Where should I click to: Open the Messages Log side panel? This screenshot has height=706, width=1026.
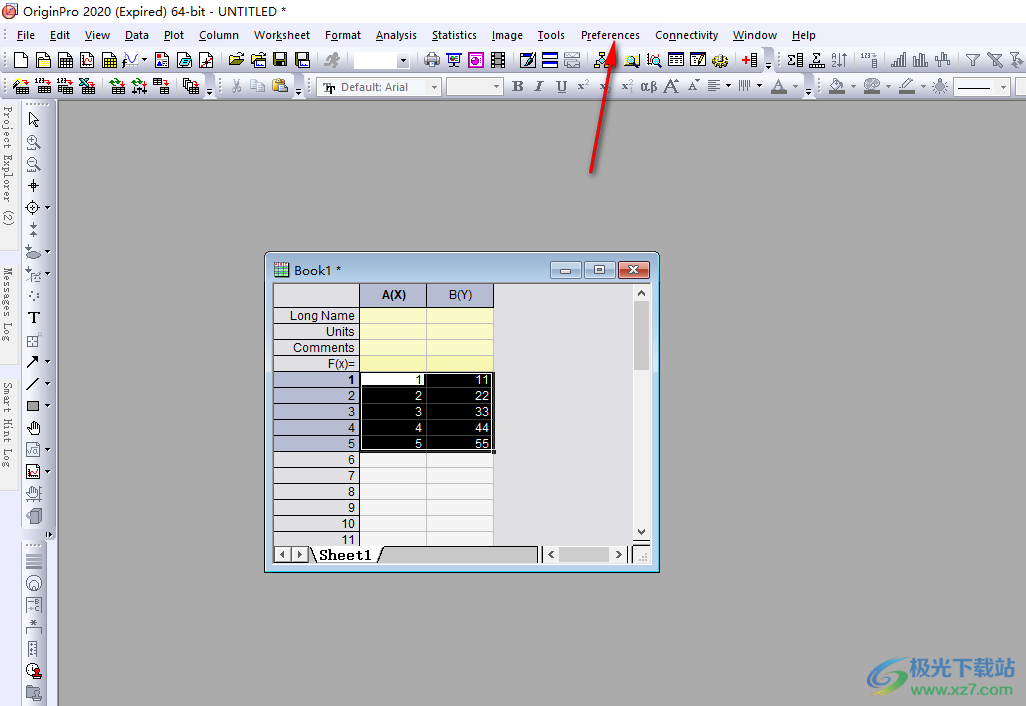(8, 304)
